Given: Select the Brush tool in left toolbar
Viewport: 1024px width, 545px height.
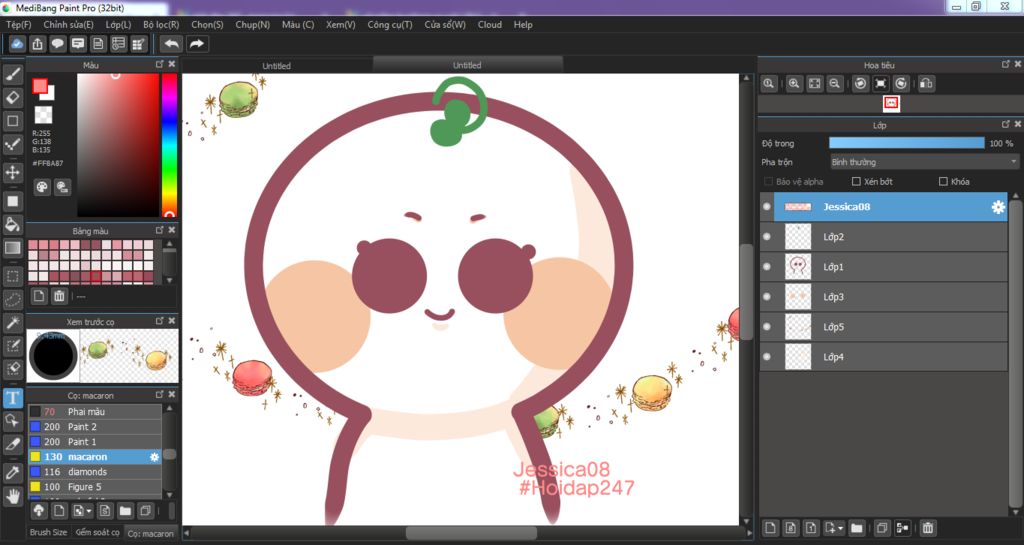Looking at the screenshot, I should (x=12, y=74).
